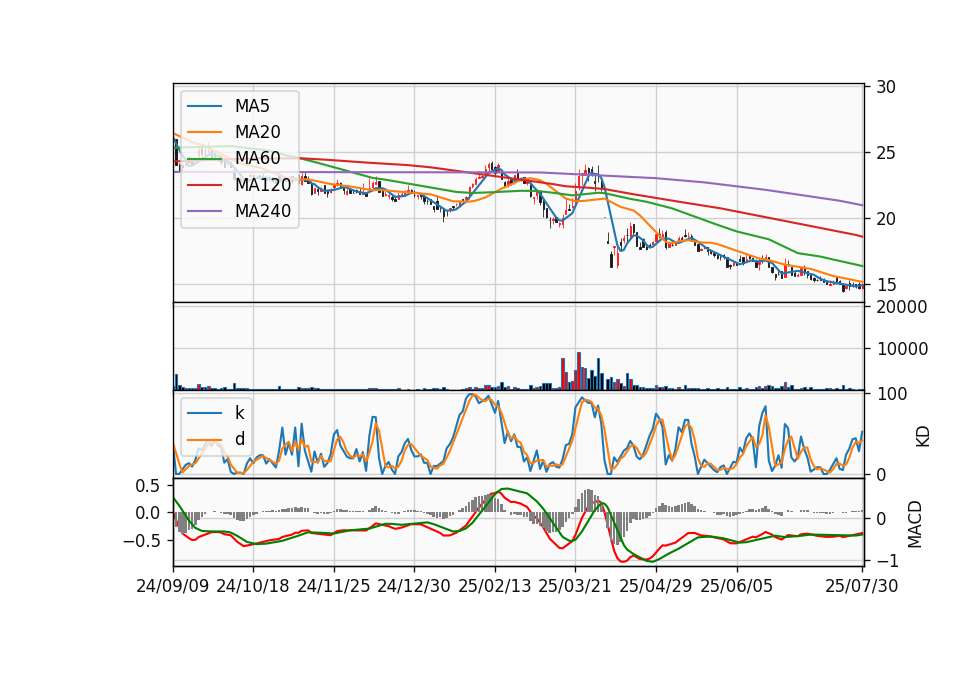Image resolution: width=960 pixels, height=690 pixels.
Task: Click the MACD left axis value −0.5
Action: 141,541
